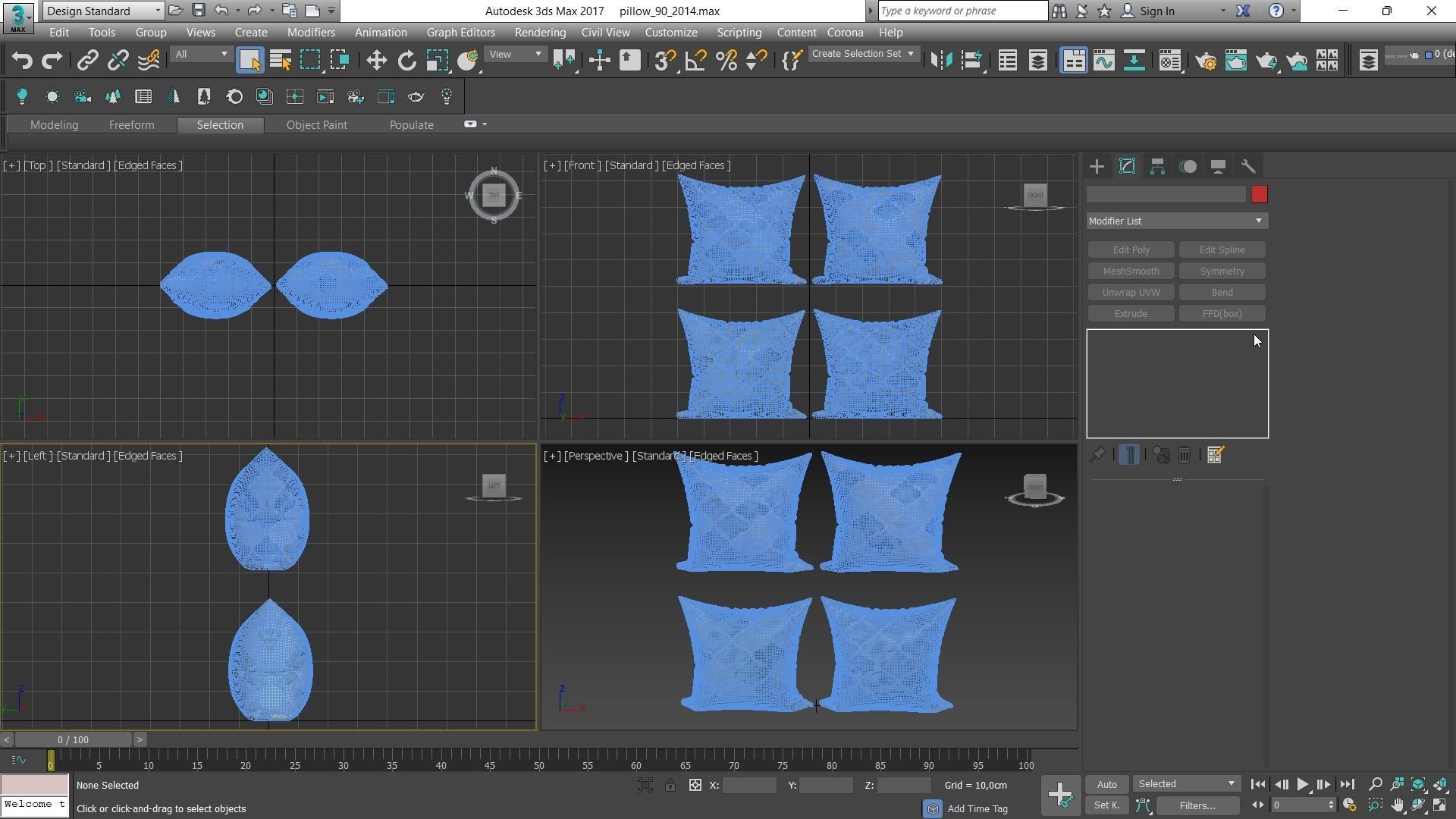
Task: Click the red object color swatch
Action: (1259, 195)
